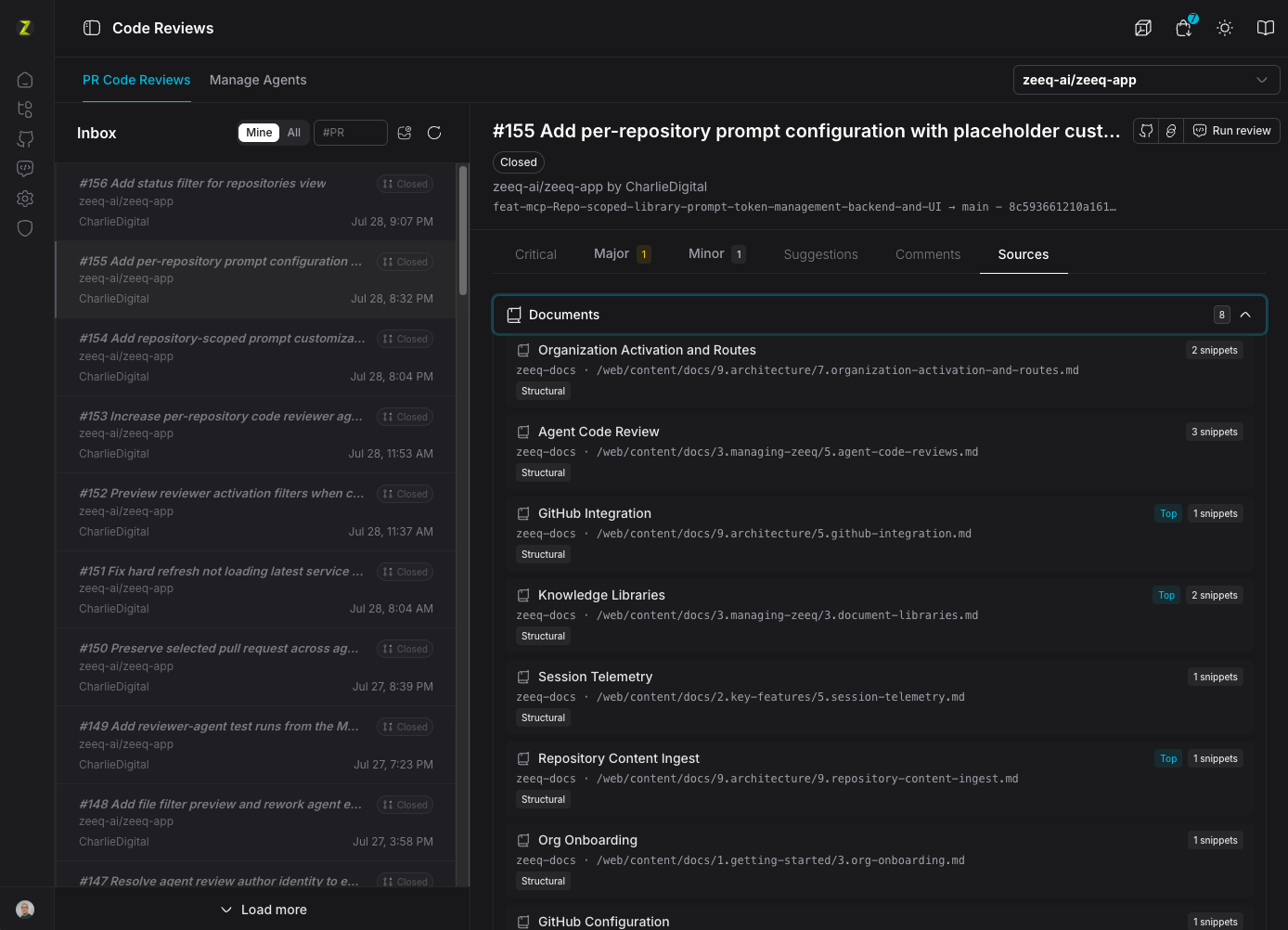Click the document icon for Knowledge Libraries
This screenshot has width=1288, height=930.
click(x=523, y=596)
